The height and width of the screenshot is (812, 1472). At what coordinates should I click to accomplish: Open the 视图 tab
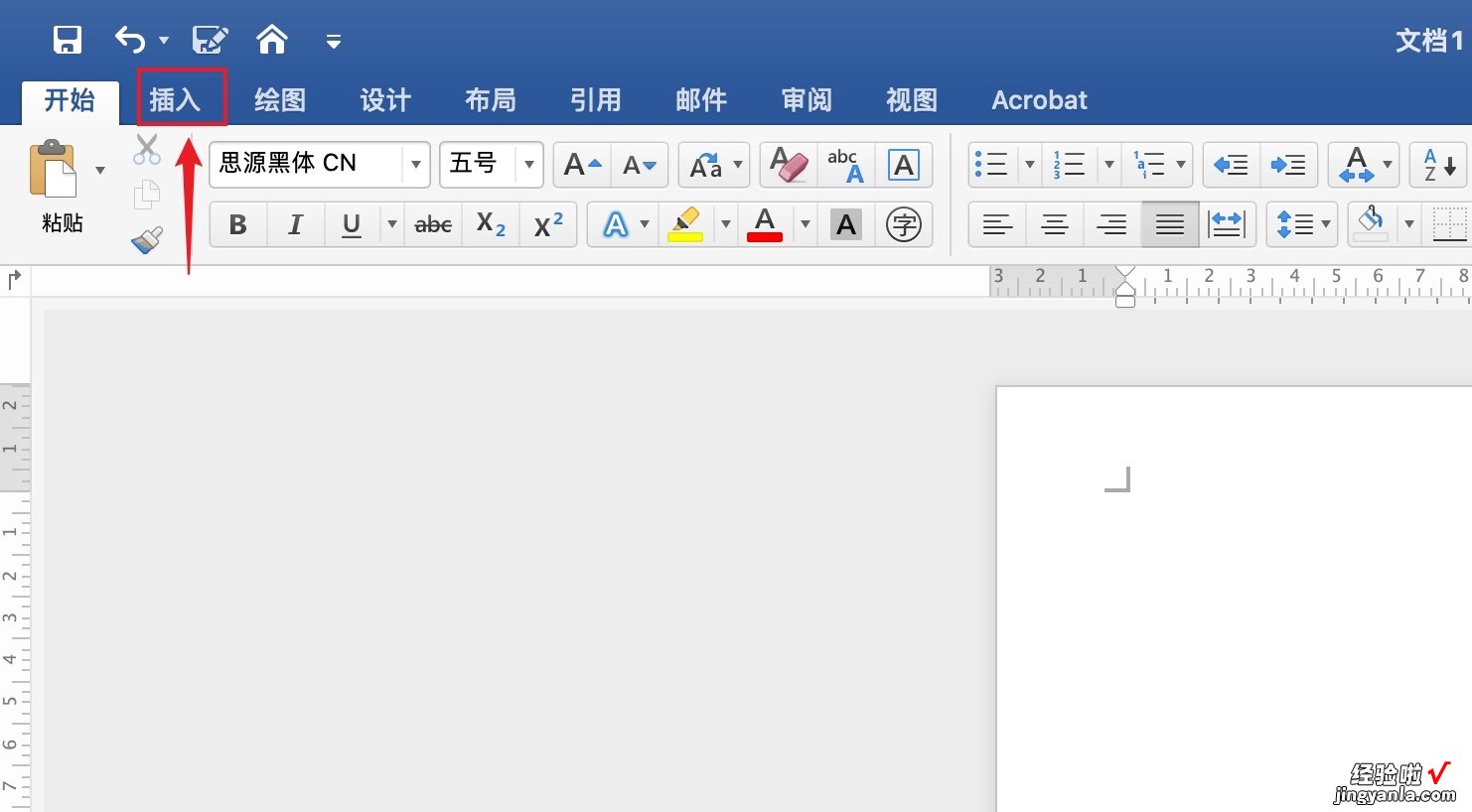click(912, 100)
